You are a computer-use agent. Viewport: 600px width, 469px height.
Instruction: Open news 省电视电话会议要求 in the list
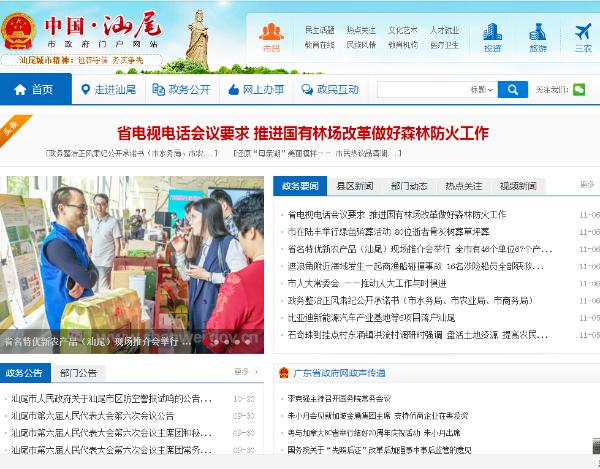[397, 215]
